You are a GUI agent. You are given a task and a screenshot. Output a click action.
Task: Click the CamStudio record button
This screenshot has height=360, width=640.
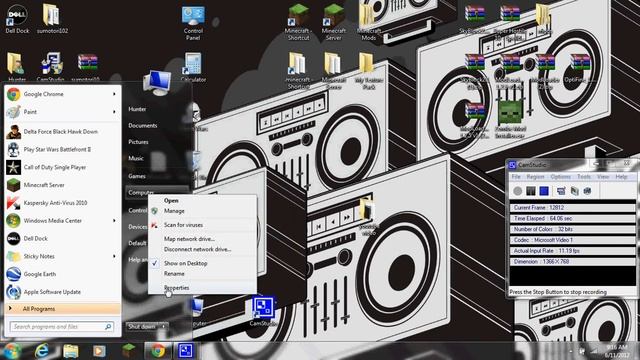[x=518, y=191]
